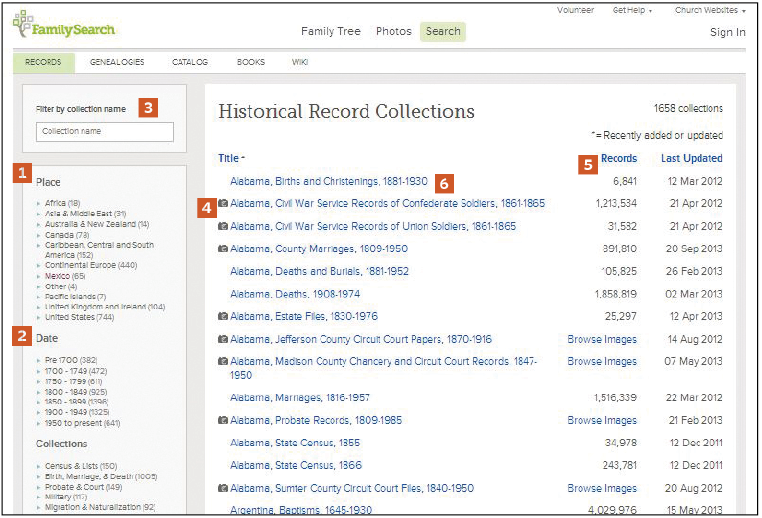Switch to the Genealogies tab
Viewport: 762px width, 518px height.
[x=117, y=62]
